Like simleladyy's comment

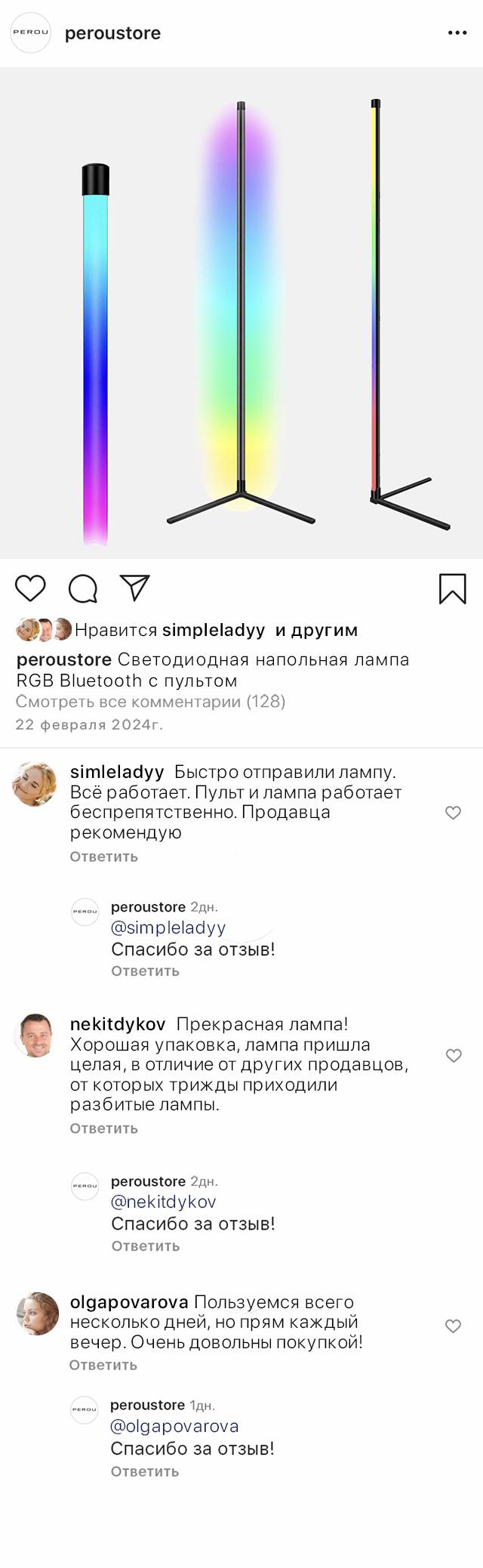click(453, 813)
